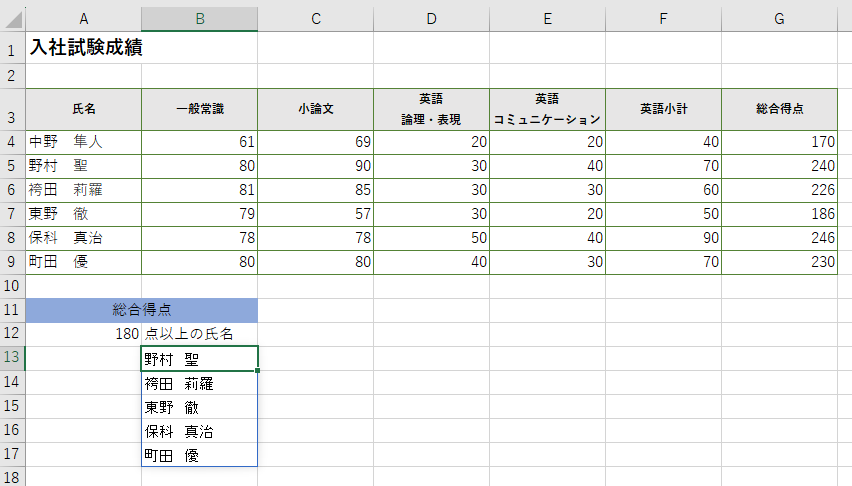Screen dimensions: 852x486
Task: Click total score cell 186
Action: pos(779,214)
